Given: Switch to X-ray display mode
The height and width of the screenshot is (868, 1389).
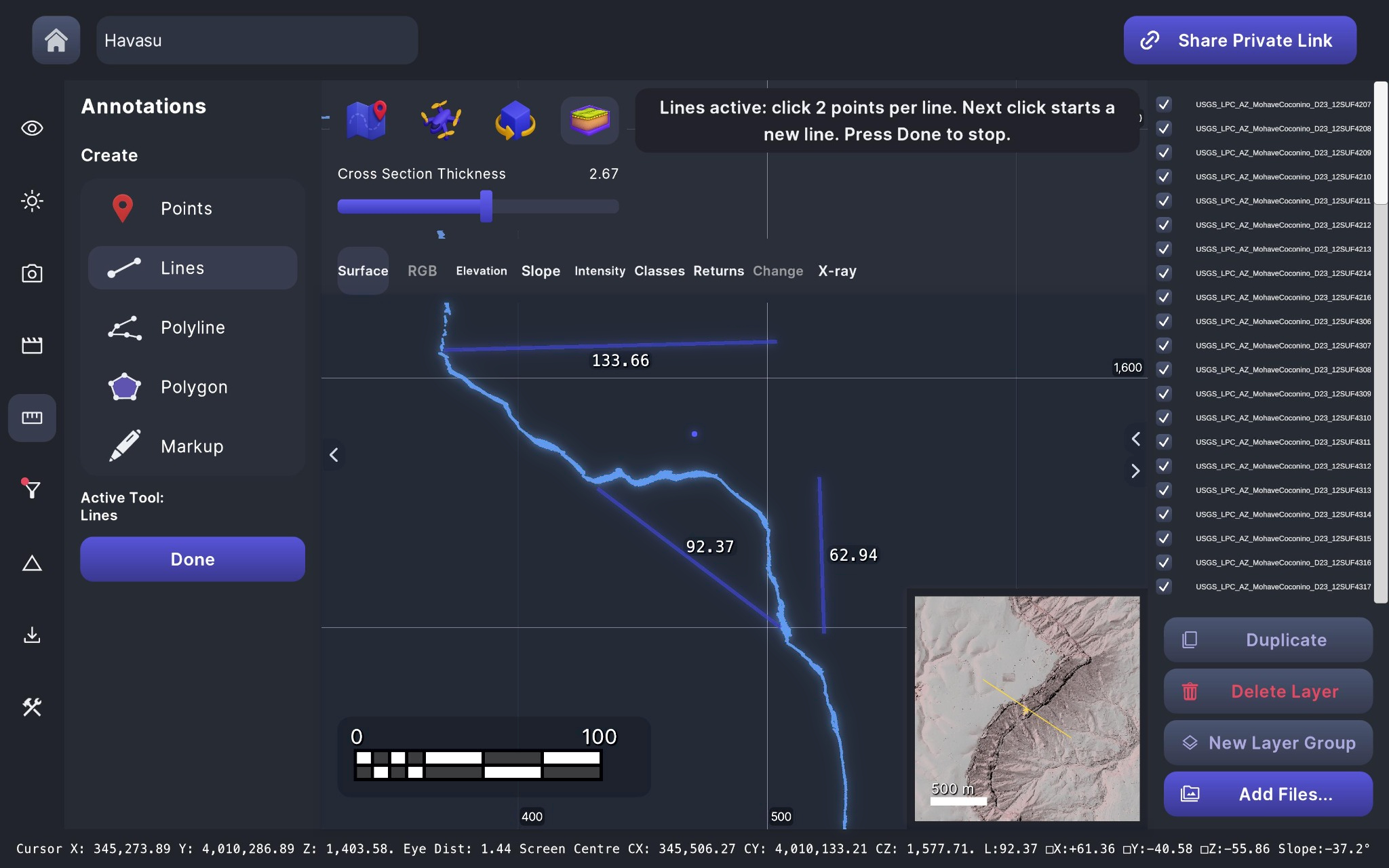Looking at the screenshot, I should [x=837, y=271].
